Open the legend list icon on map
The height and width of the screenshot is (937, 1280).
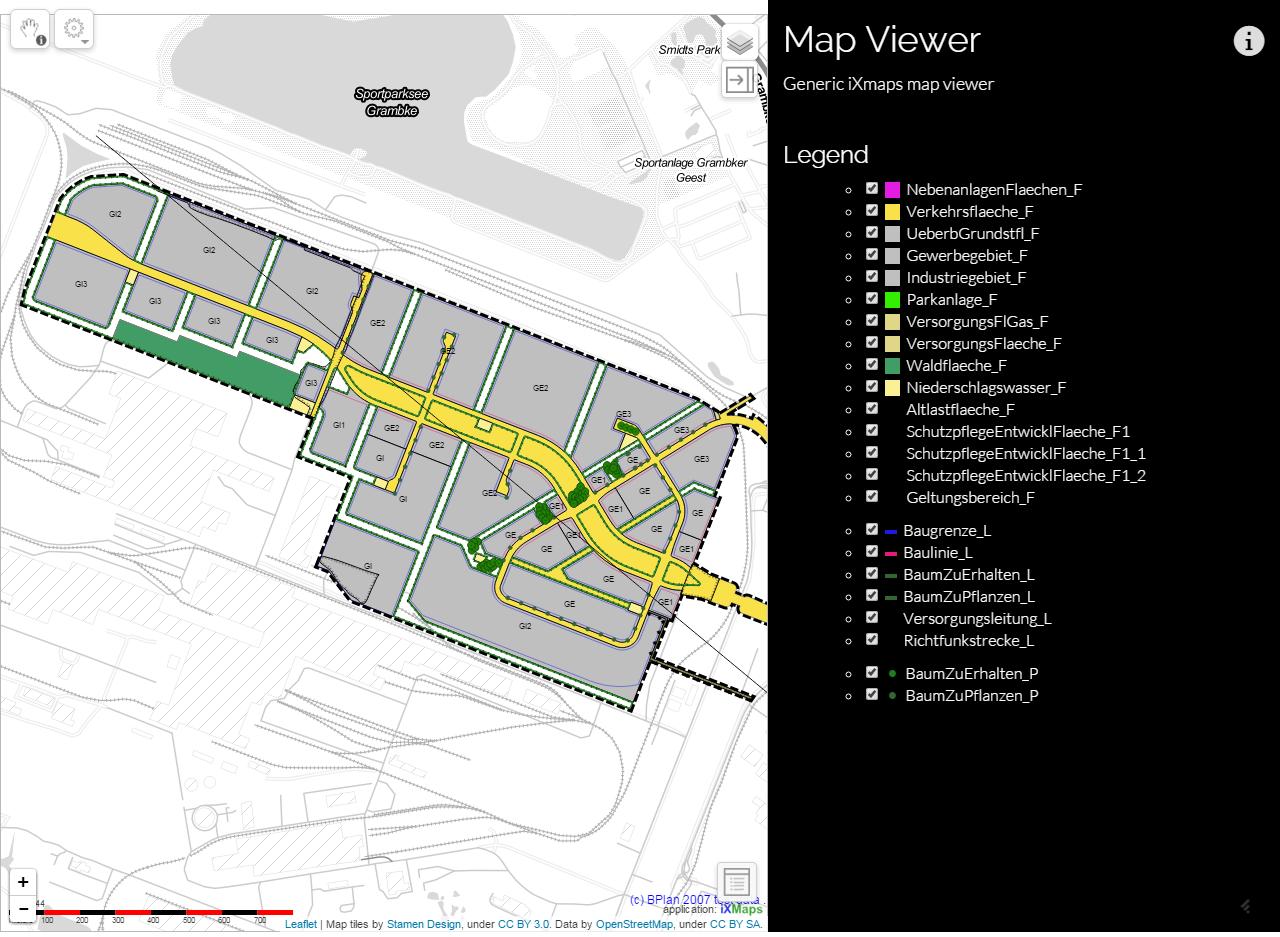pyautogui.click(x=736, y=881)
